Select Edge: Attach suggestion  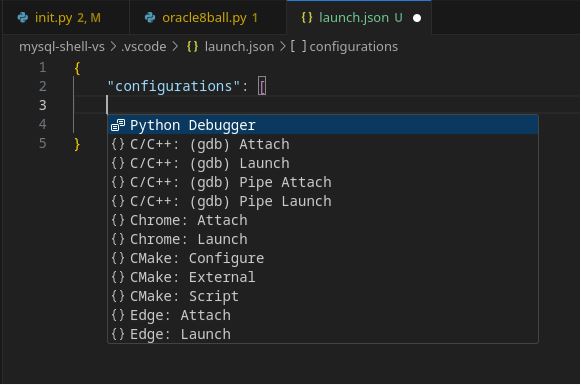coord(323,315)
